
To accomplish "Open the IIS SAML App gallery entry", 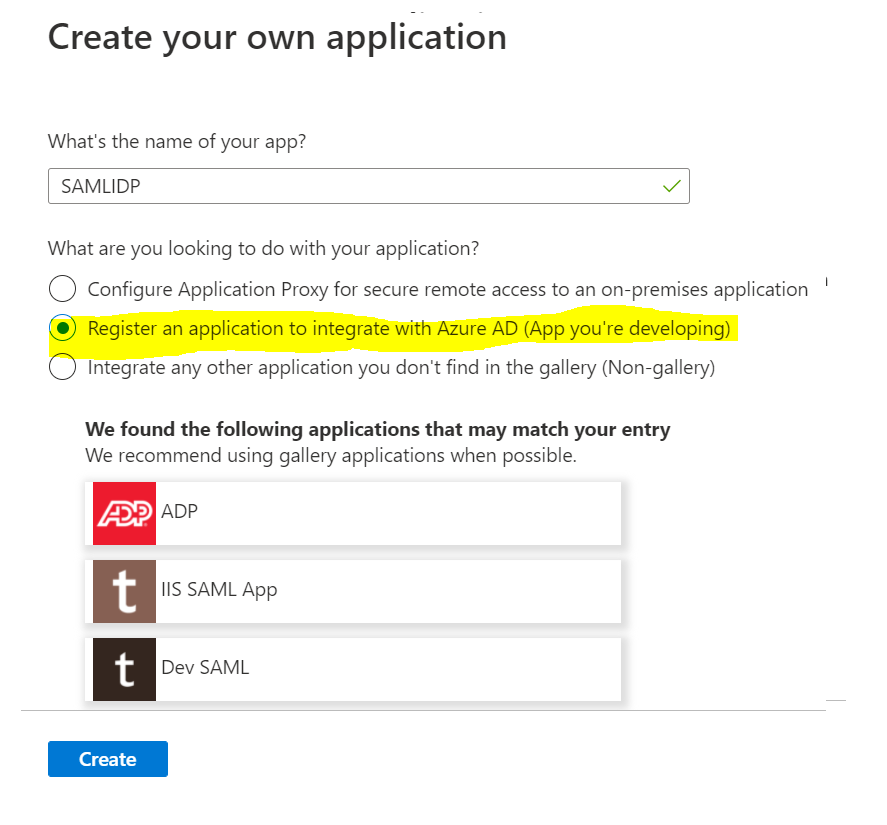I will click(353, 591).
